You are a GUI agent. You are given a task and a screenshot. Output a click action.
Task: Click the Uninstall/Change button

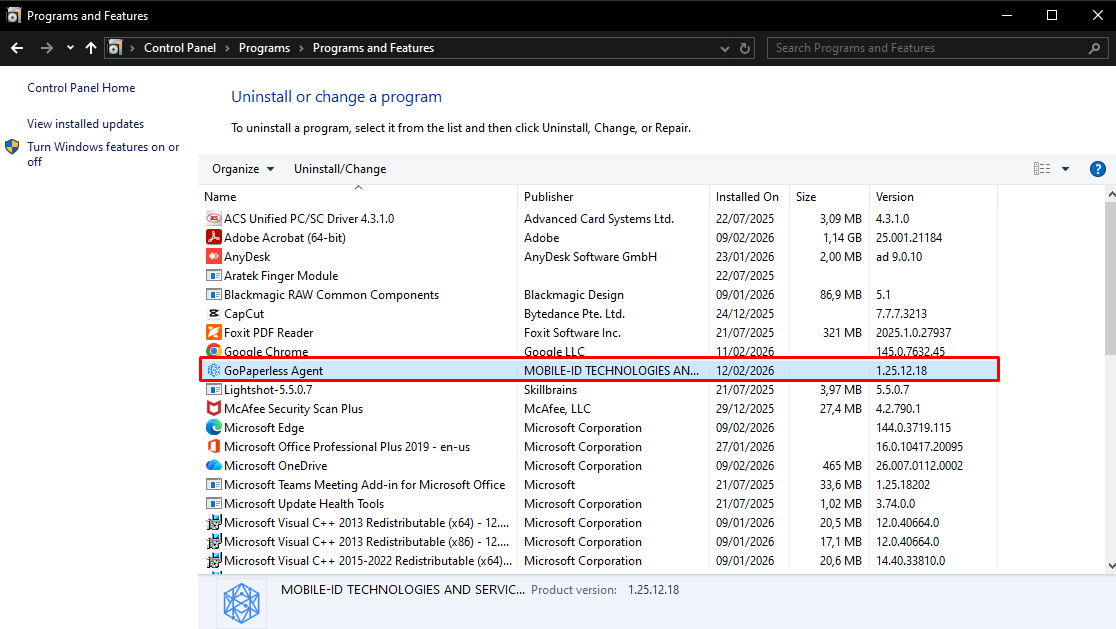(x=340, y=169)
